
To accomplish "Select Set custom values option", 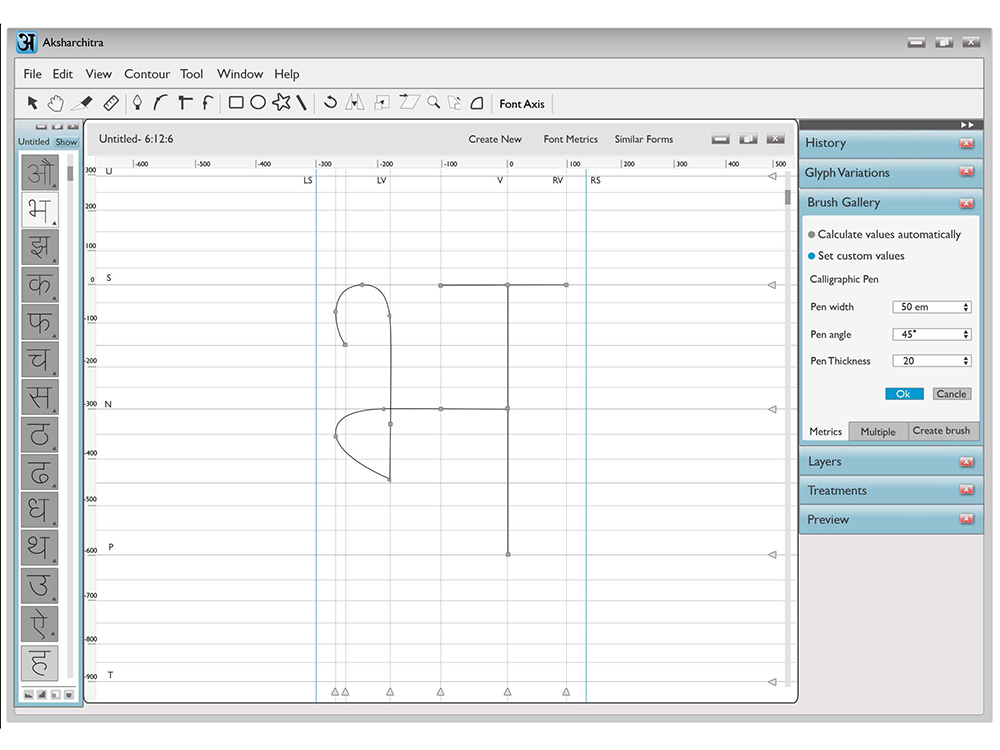I will (x=856, y=256).
